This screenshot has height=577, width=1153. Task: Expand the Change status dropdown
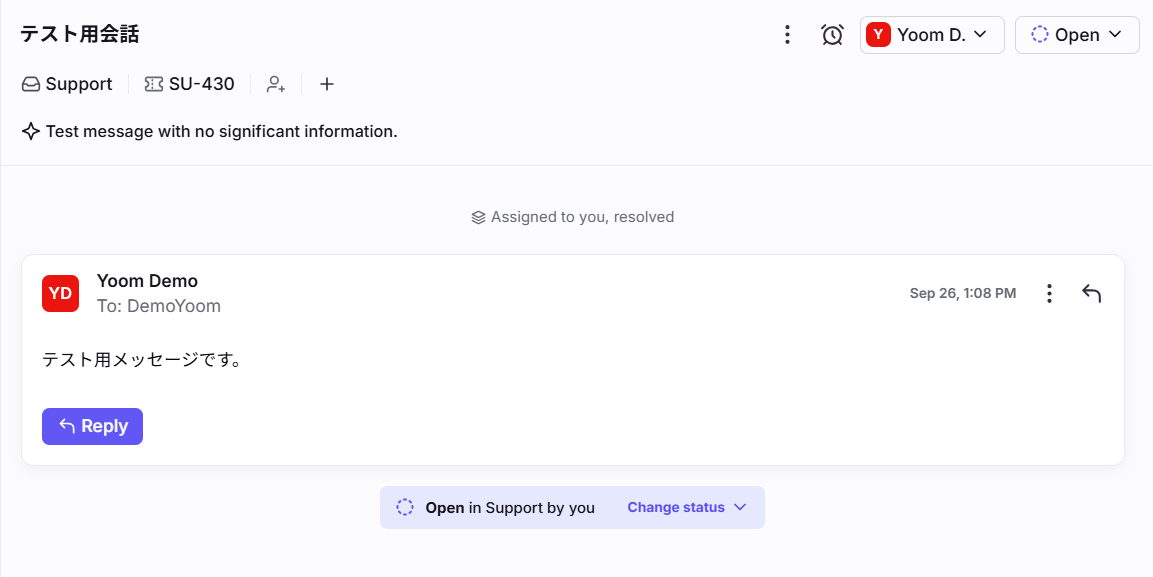click(687, 507)
